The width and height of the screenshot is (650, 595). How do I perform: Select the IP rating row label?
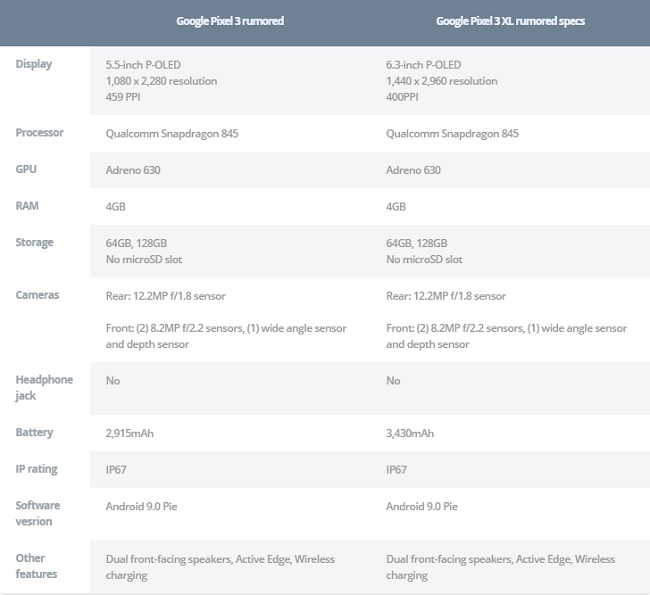pos(36,469)
